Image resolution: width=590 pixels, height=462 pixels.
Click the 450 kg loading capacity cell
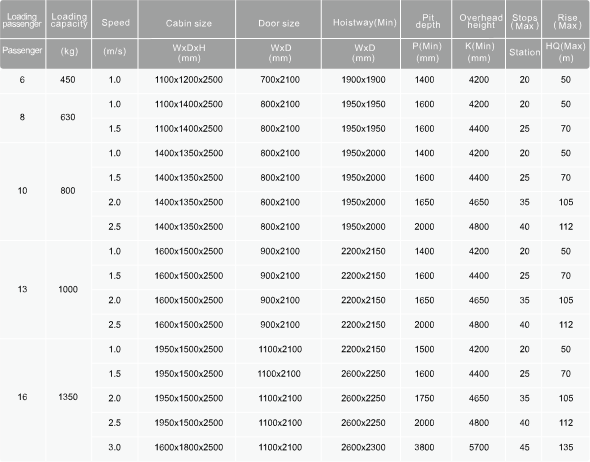pos(68,80)
